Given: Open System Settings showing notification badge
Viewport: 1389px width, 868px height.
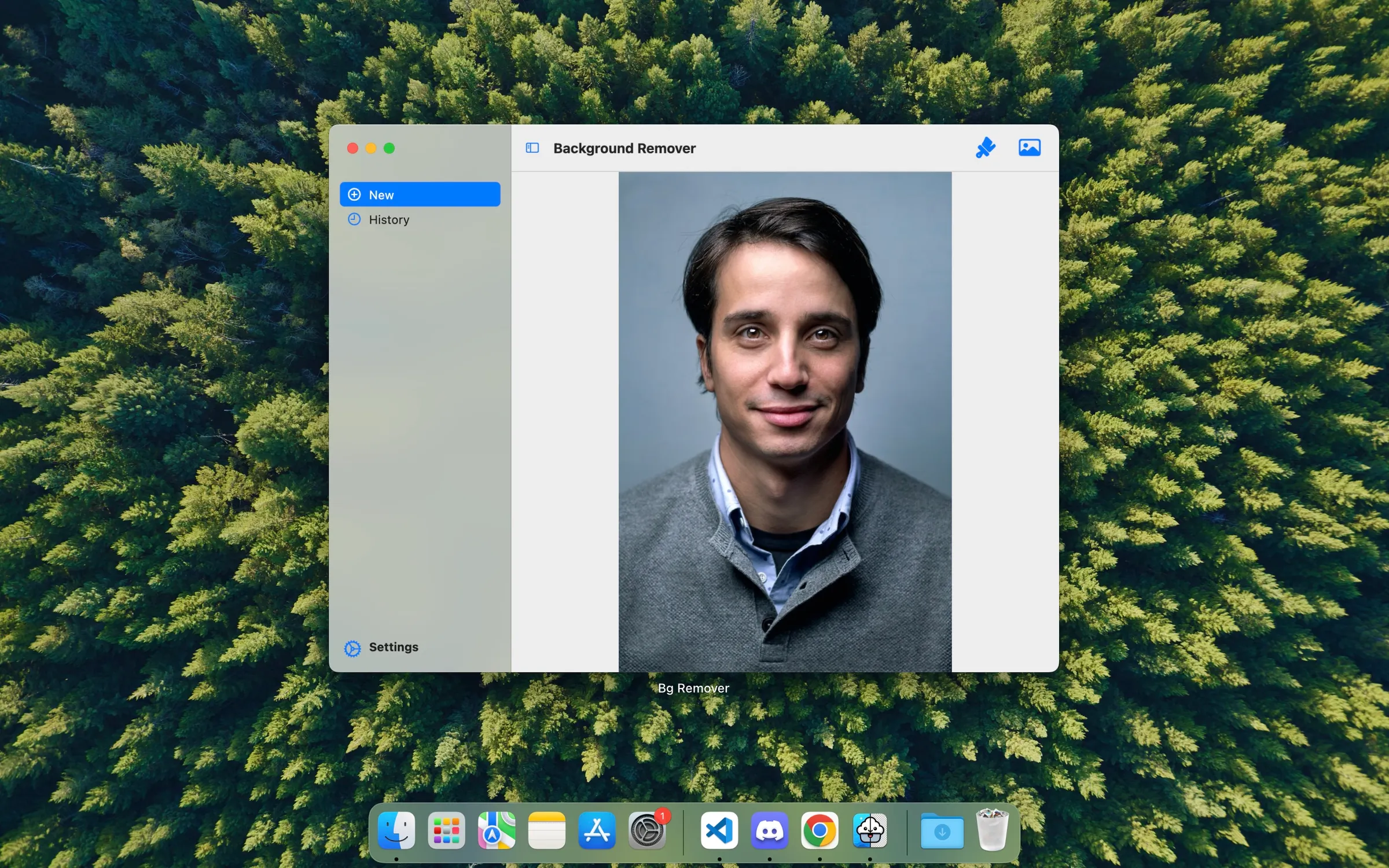Looking at the screenshot, I should [x=647, y=832].
